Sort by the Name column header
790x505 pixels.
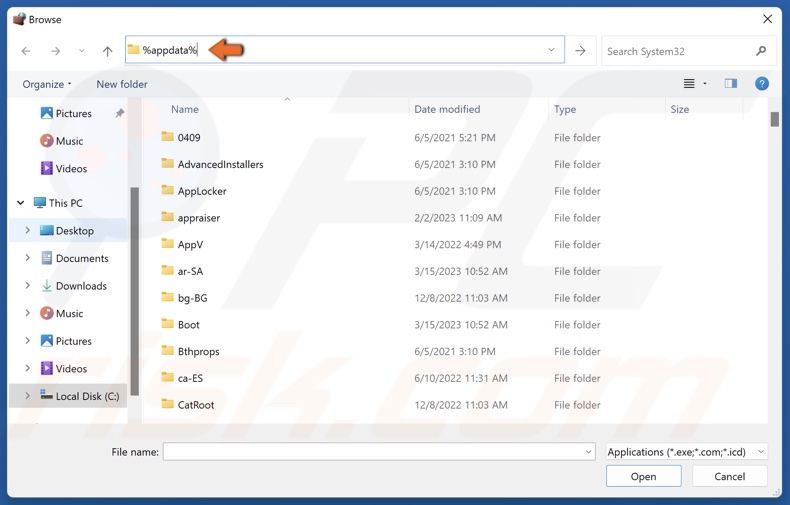(184, 109)
